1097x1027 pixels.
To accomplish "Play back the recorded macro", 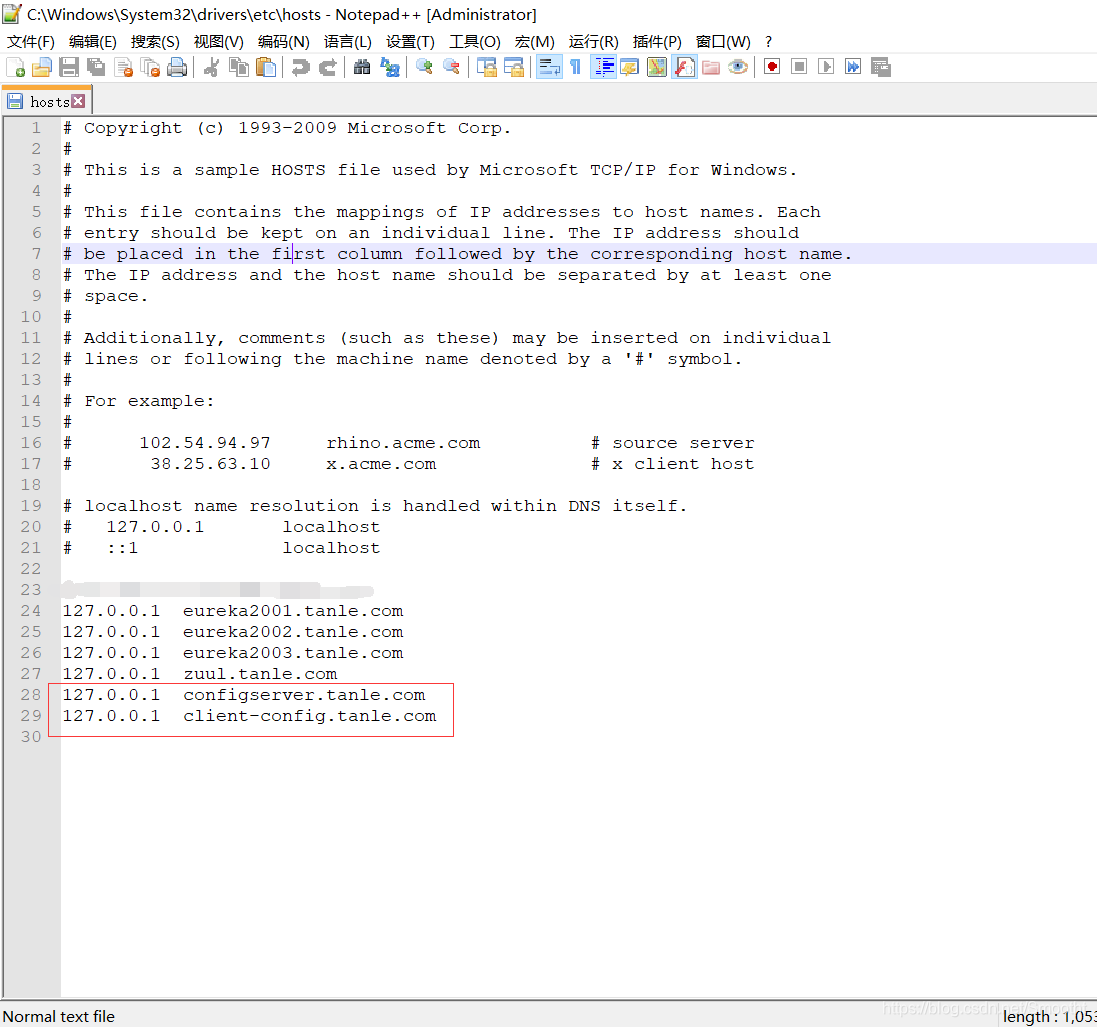I will pos(826,67).
